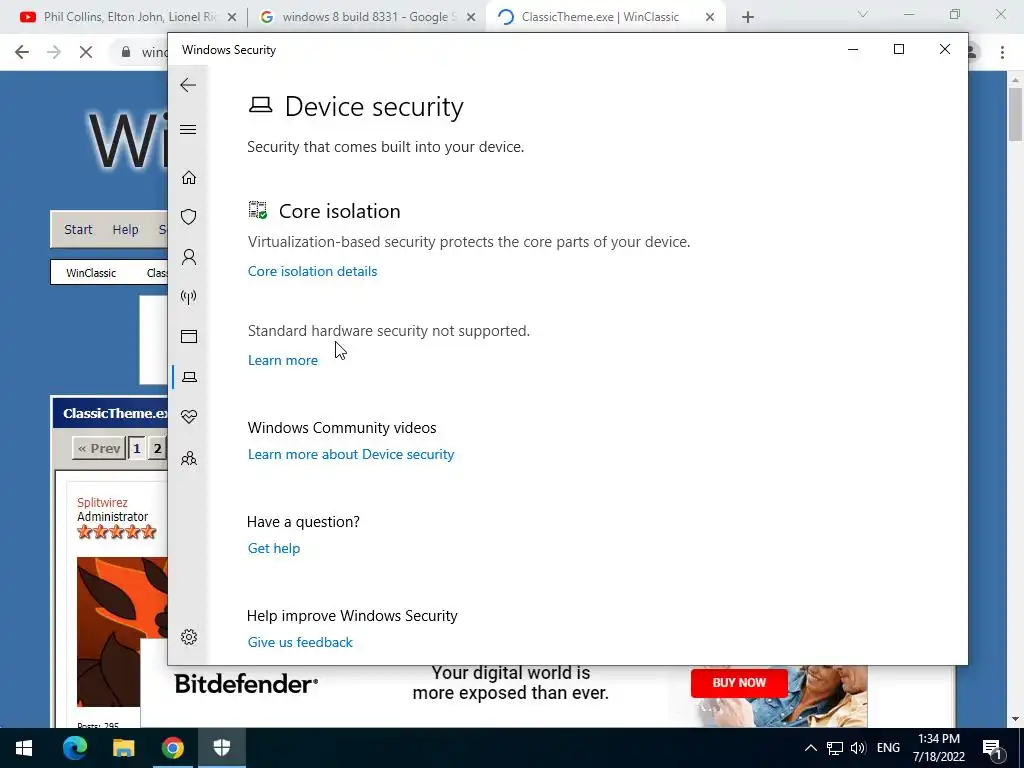The image size is (1024, 768).
Task: Open Chrome tab search chevron
Action: (863, 14)
